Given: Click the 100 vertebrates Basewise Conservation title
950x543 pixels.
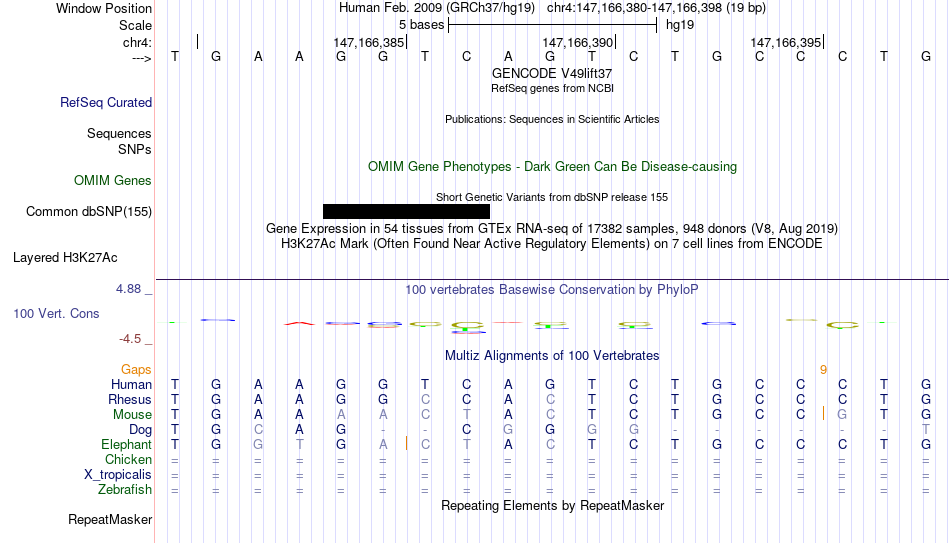Looking at the screenshot, I should [552, 290].
